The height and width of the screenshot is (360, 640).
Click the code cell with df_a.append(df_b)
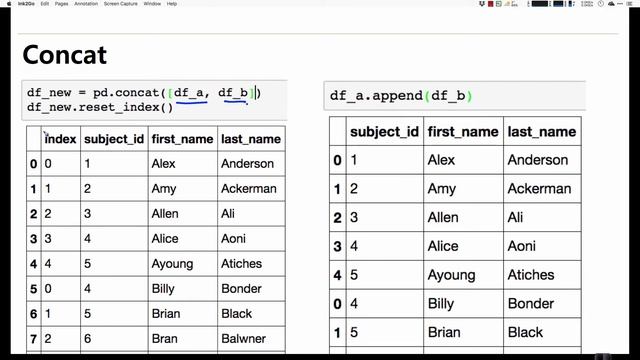pyautogui.click(x=455, y=96)
